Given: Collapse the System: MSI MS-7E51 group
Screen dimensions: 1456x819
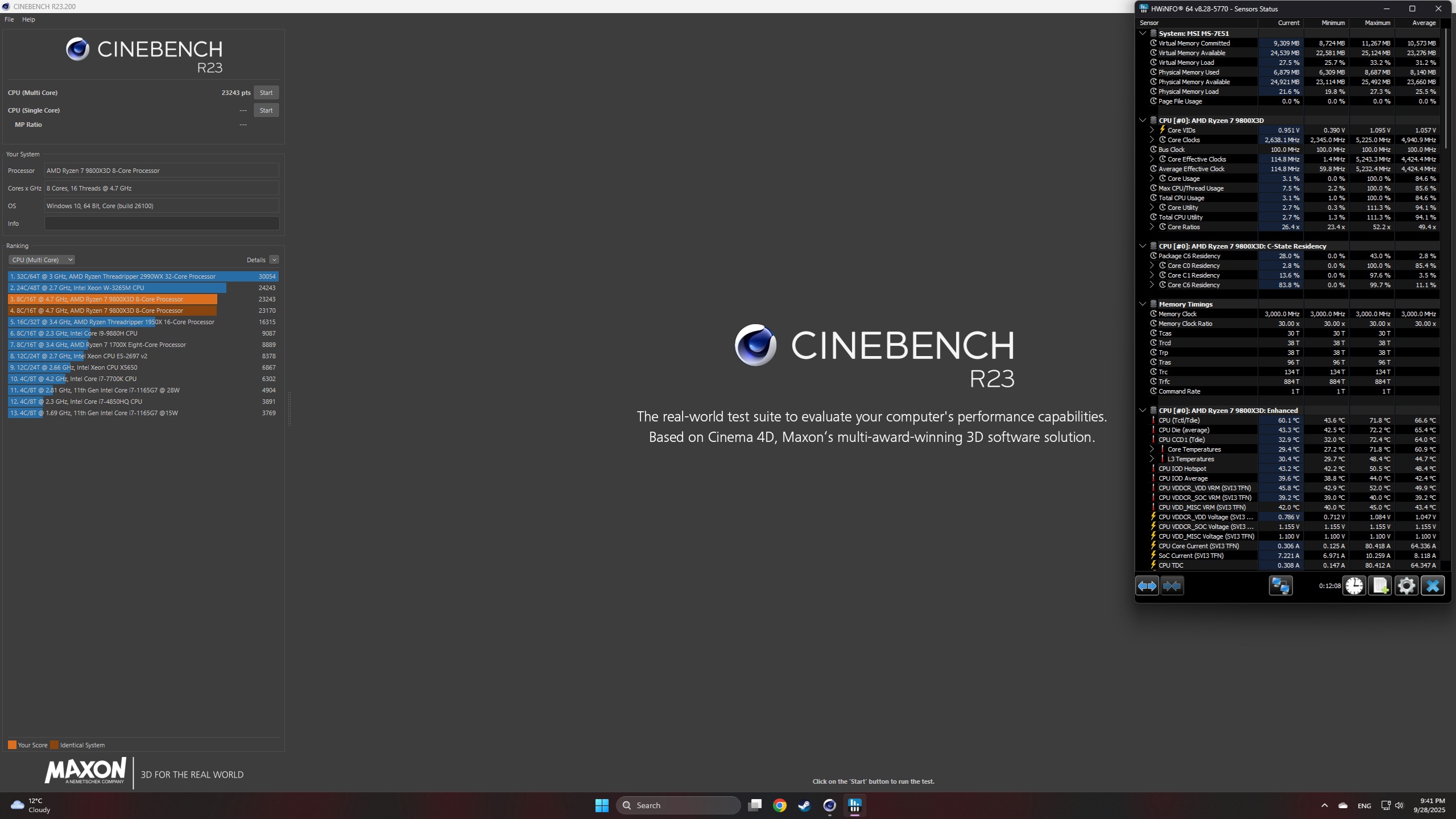Looking at the screenshot, I should click(1142, 34).
